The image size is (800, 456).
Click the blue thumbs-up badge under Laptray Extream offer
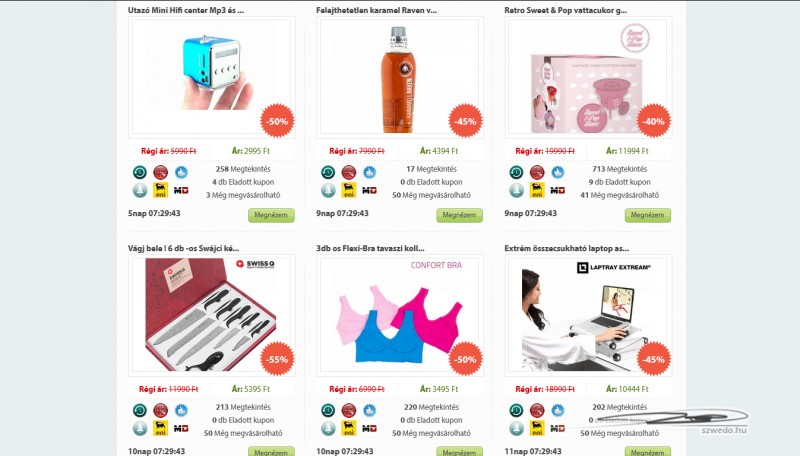(x=558, y=411)
